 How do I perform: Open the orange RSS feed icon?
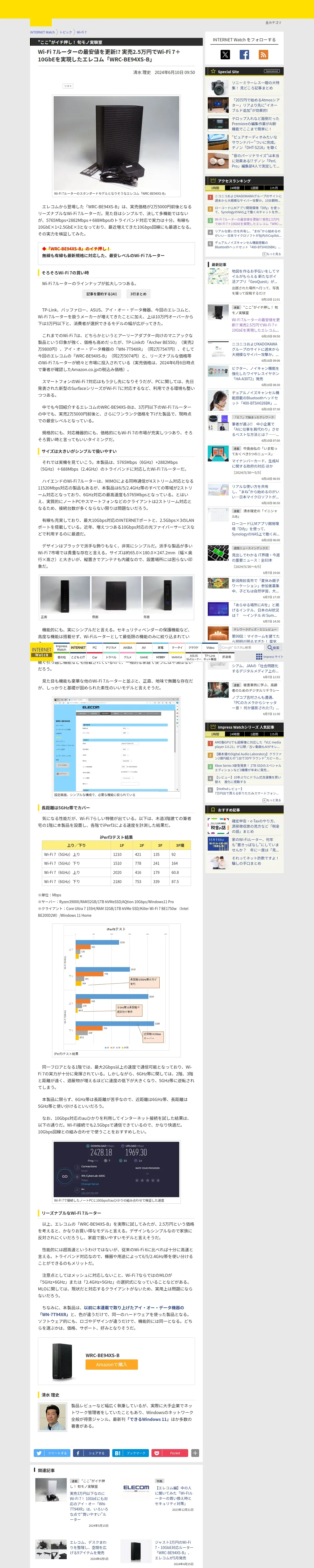click(x=263, y=55)
